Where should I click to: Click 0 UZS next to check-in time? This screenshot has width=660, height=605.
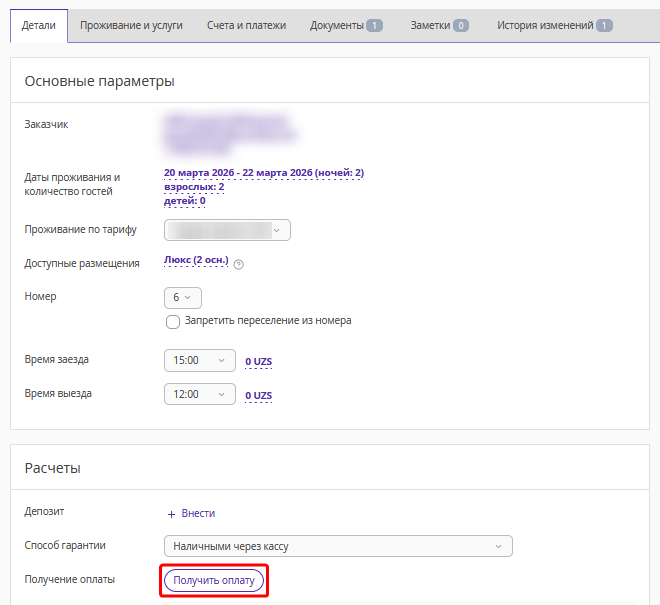point(258,361)
